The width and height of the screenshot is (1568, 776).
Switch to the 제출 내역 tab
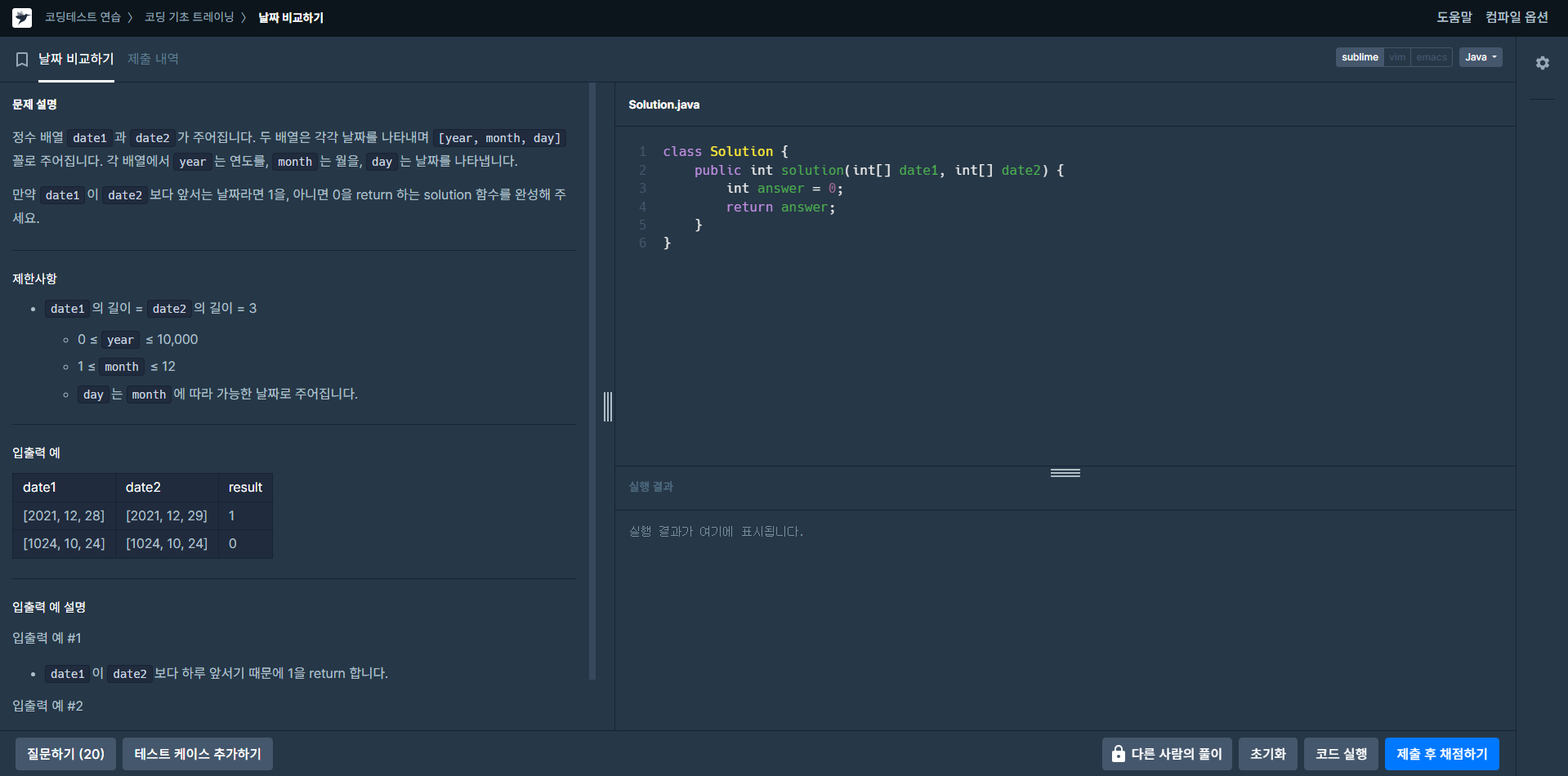pyautogui.click(x=153, y=59)
